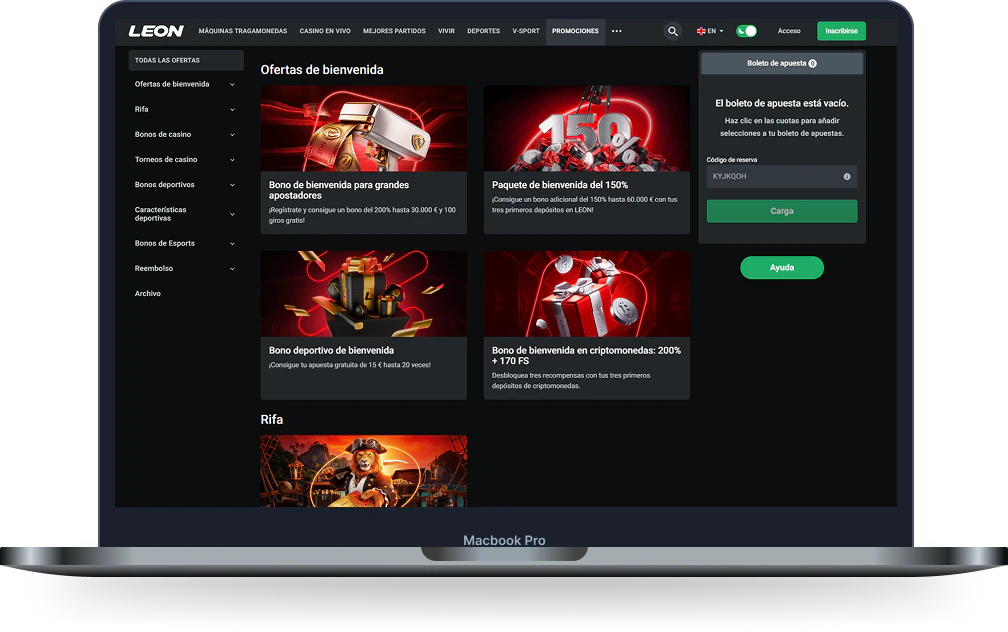Expand the Rifa sidebar category

click(184, 109)
